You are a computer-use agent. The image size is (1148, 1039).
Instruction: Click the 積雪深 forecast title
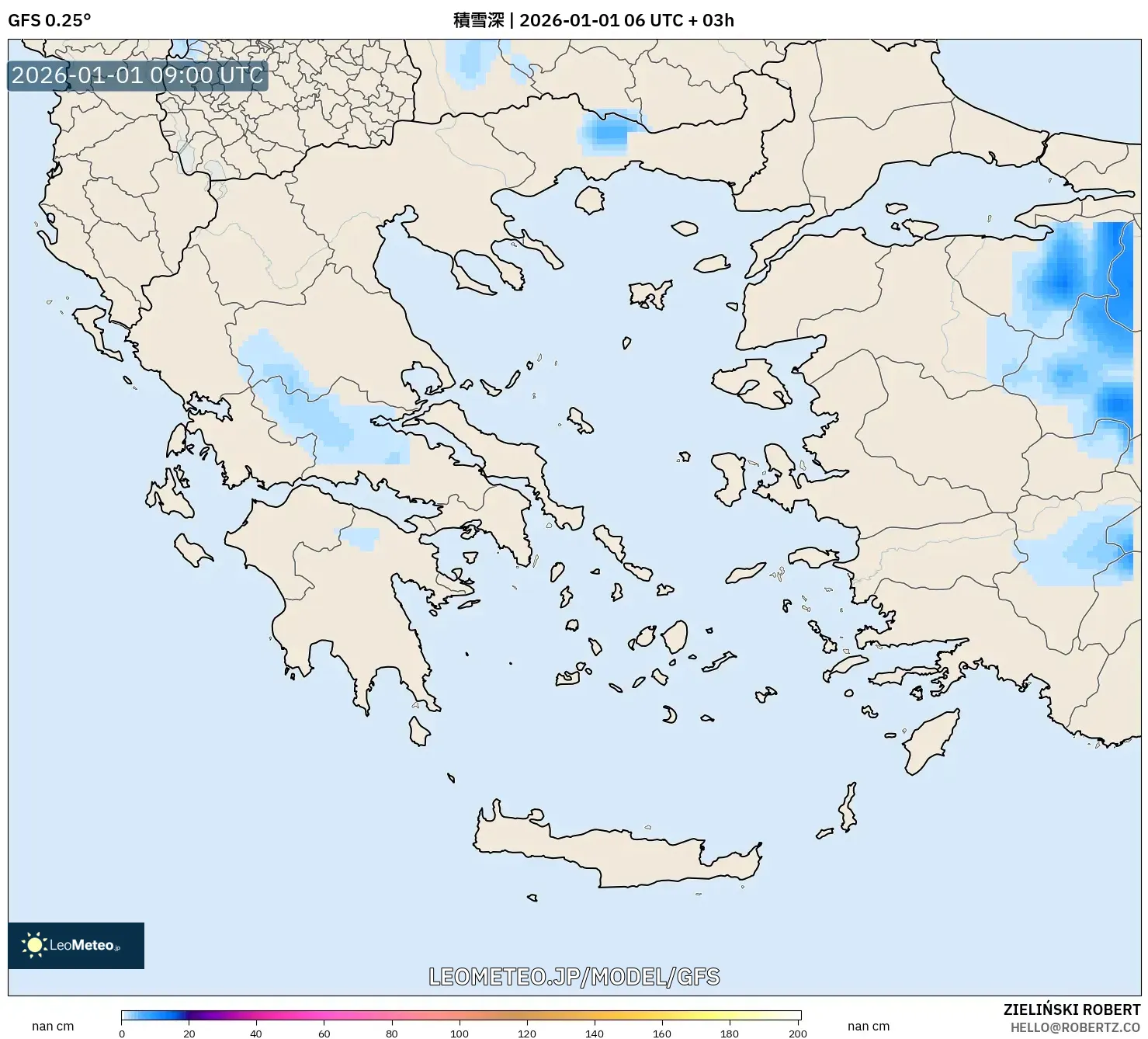477,22
